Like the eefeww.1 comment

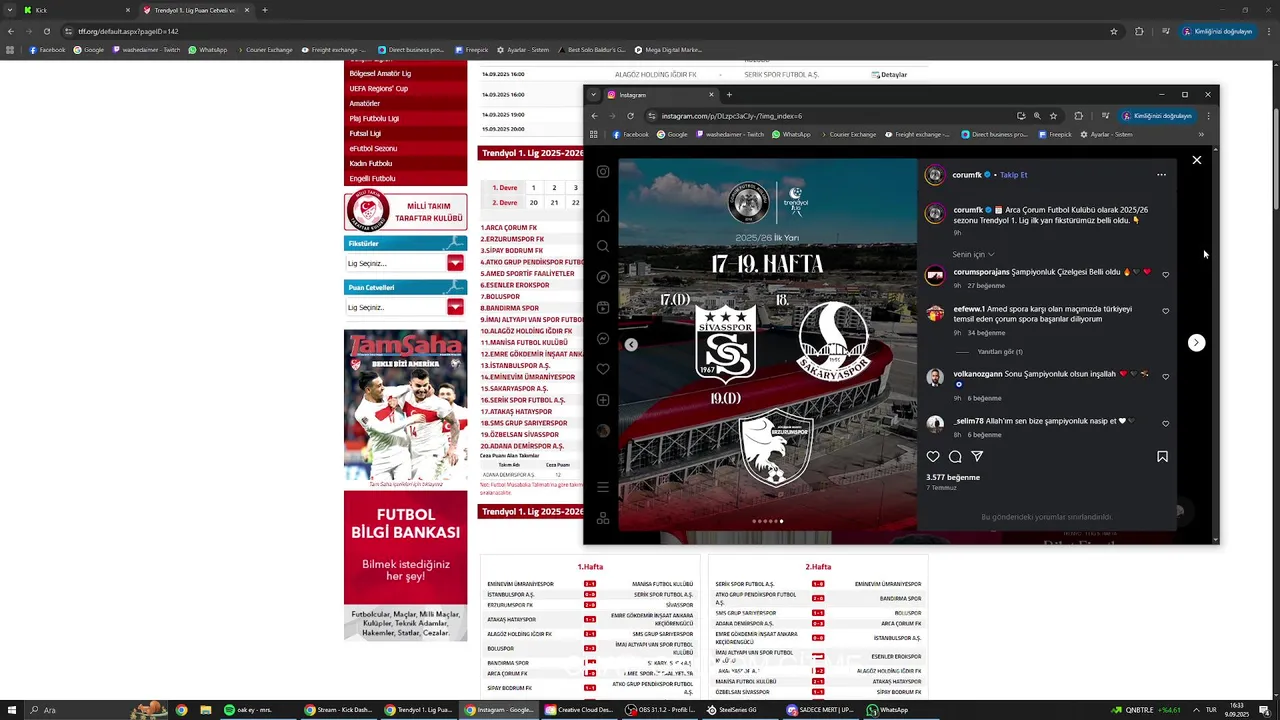pos(1166,311)
